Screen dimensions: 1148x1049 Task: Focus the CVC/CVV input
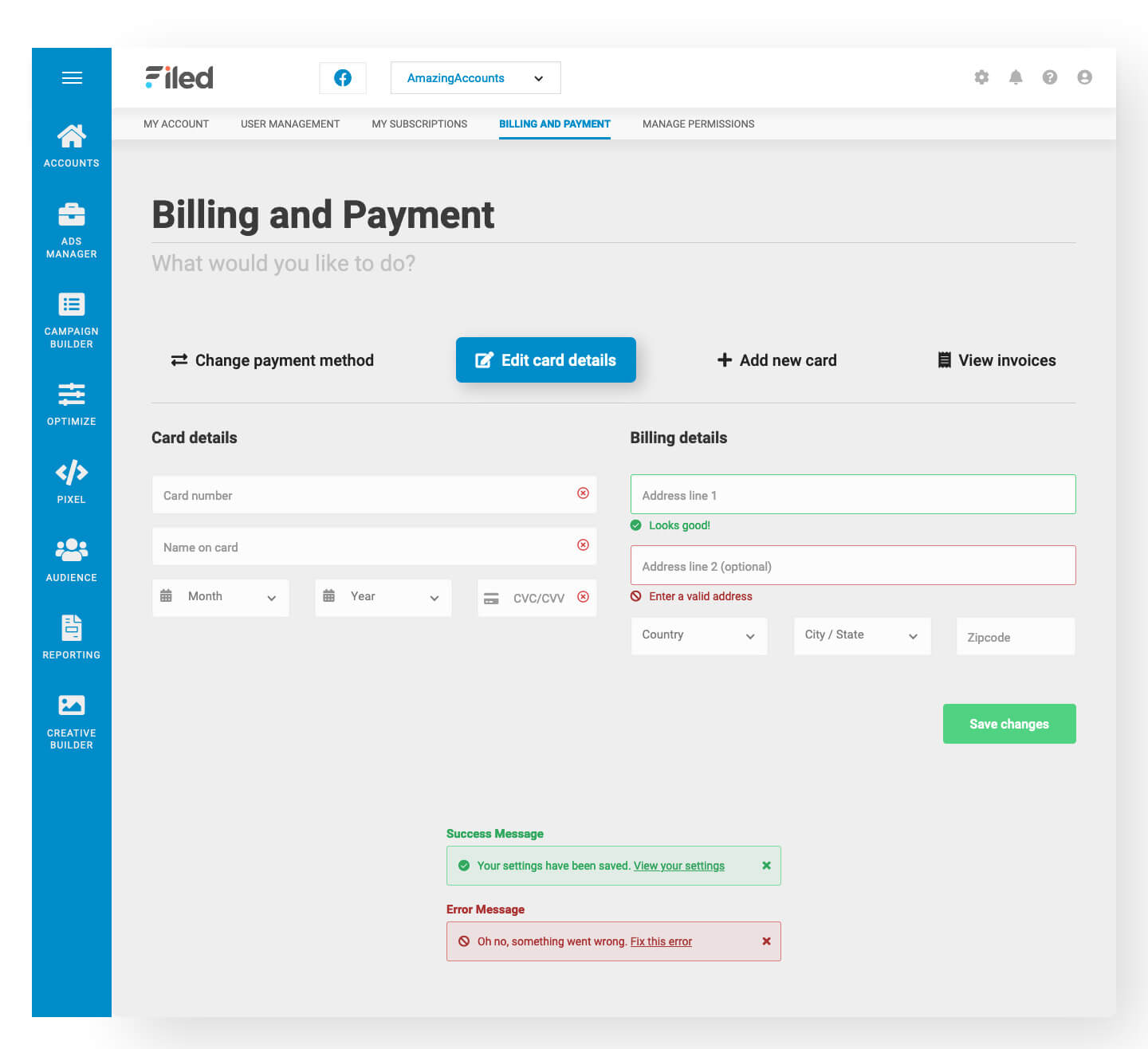(x=537, y=598)
